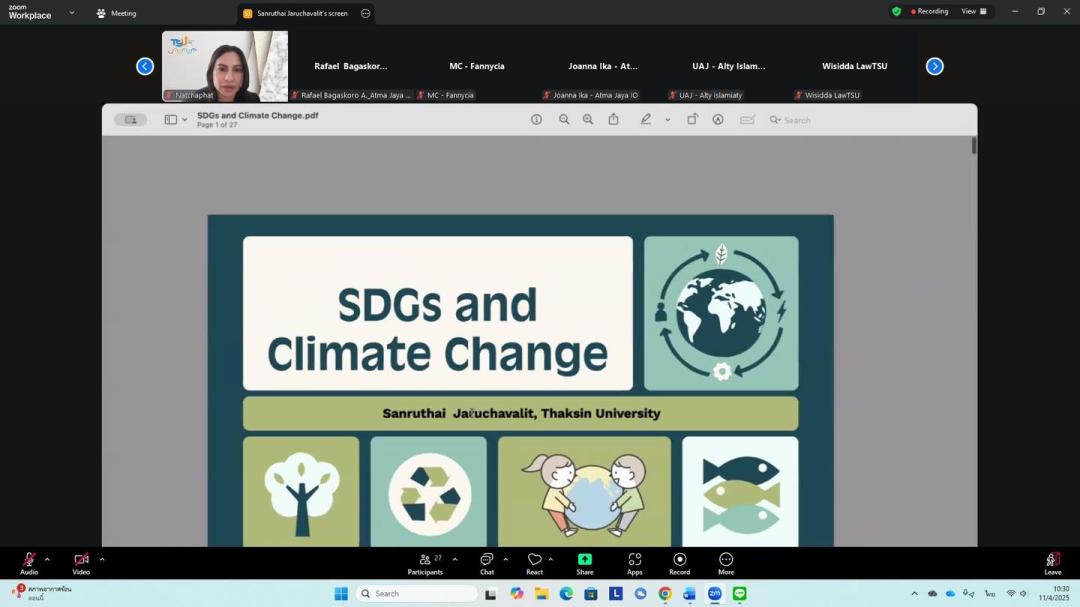Open the Chat panel

tap(486, 560)
